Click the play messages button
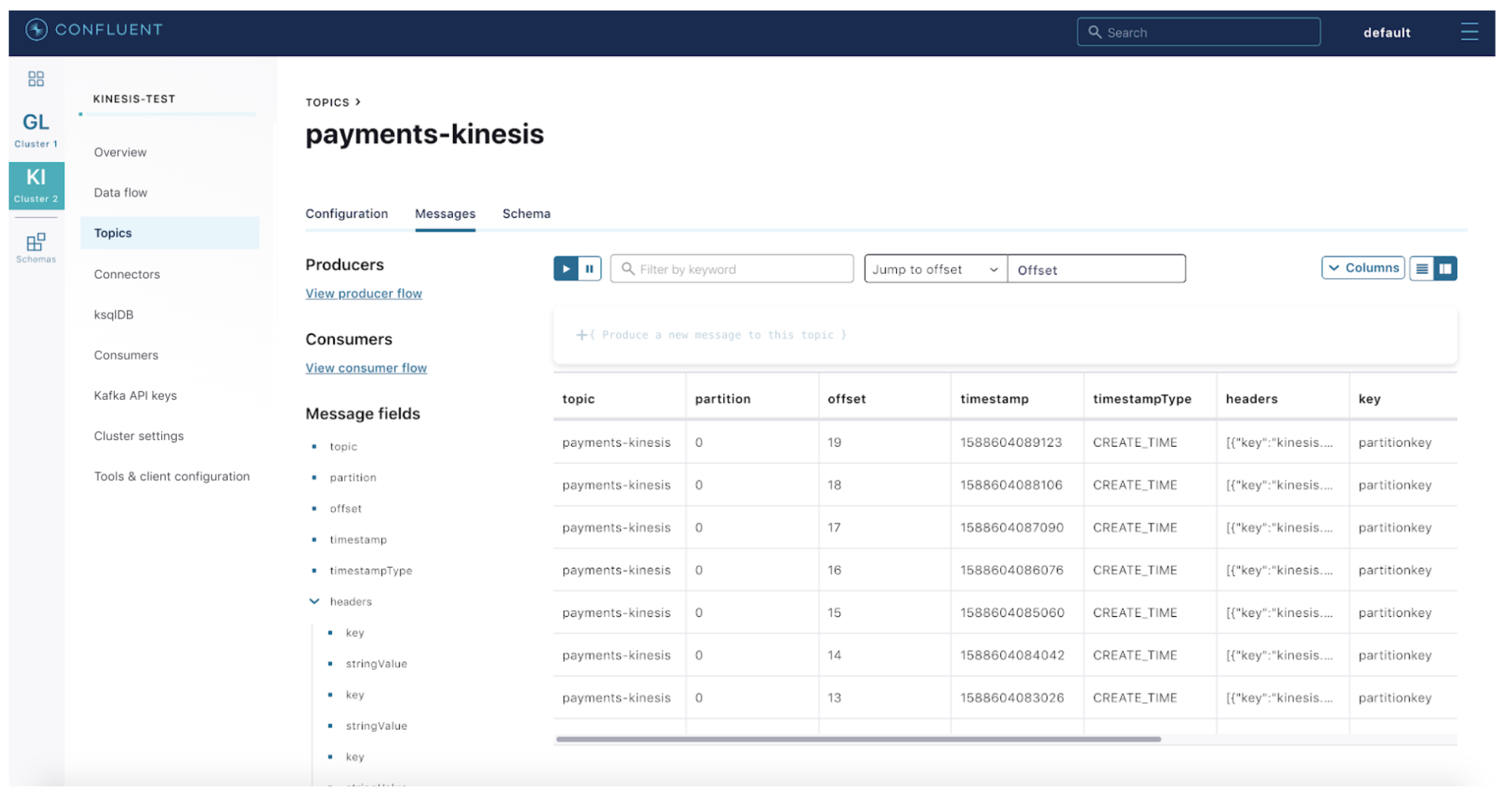This screenshot has width=1512, height=806. 566,268
